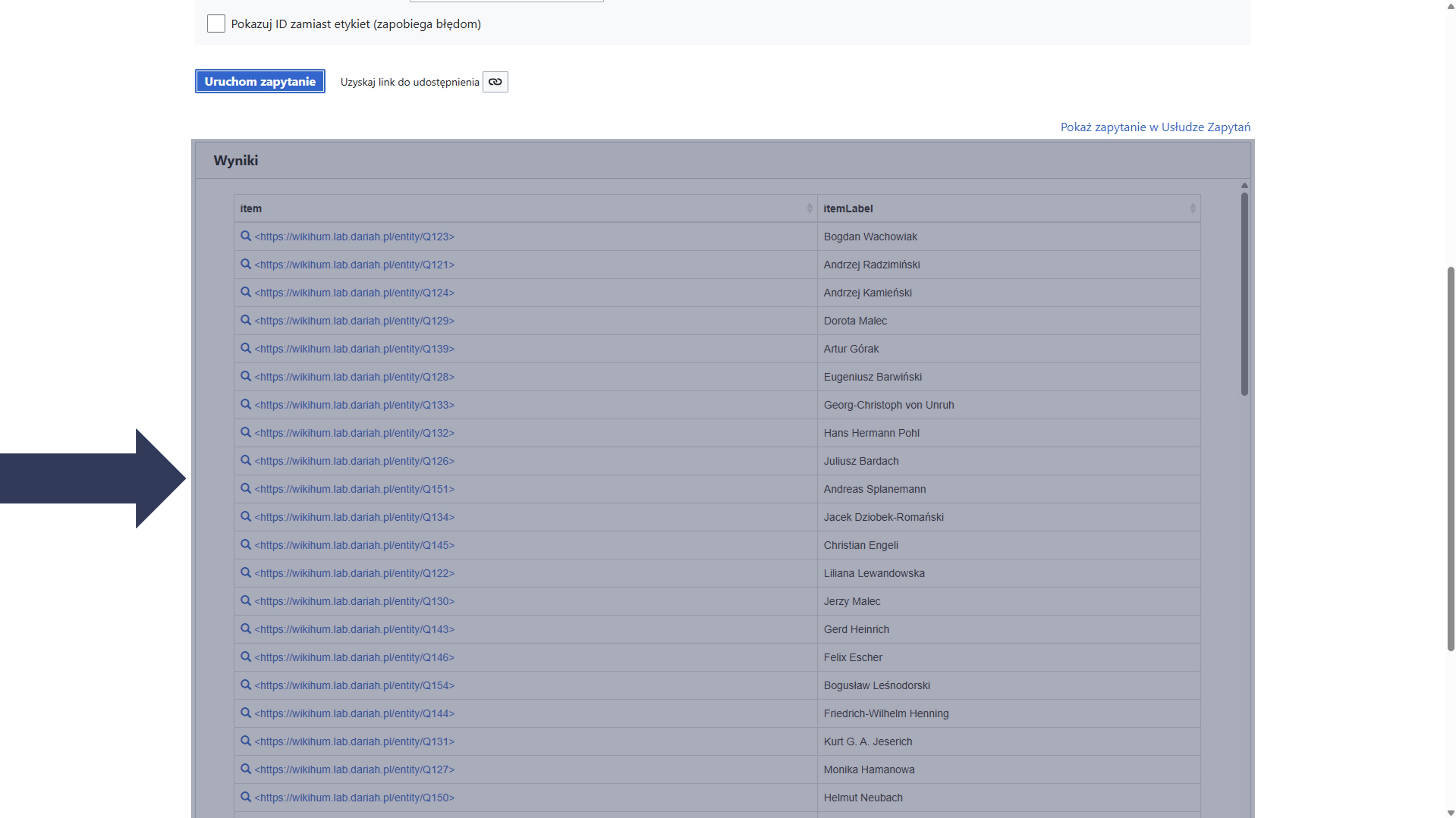Open 'Pokaż zapytanie w Usłudze Zapytań' link

(1155, 127)
